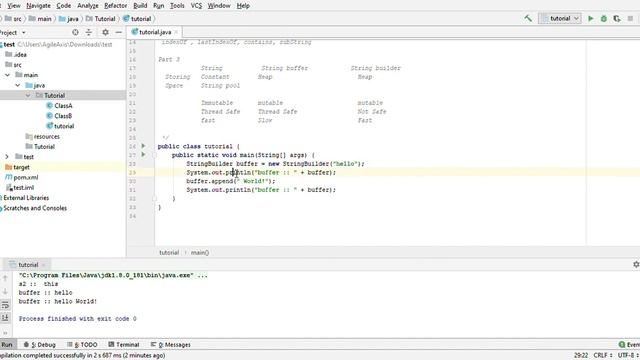Click CRLF line separator in status bar
Image resolution: width=640 pixels, height=360 pixels.
click(602, 355)
